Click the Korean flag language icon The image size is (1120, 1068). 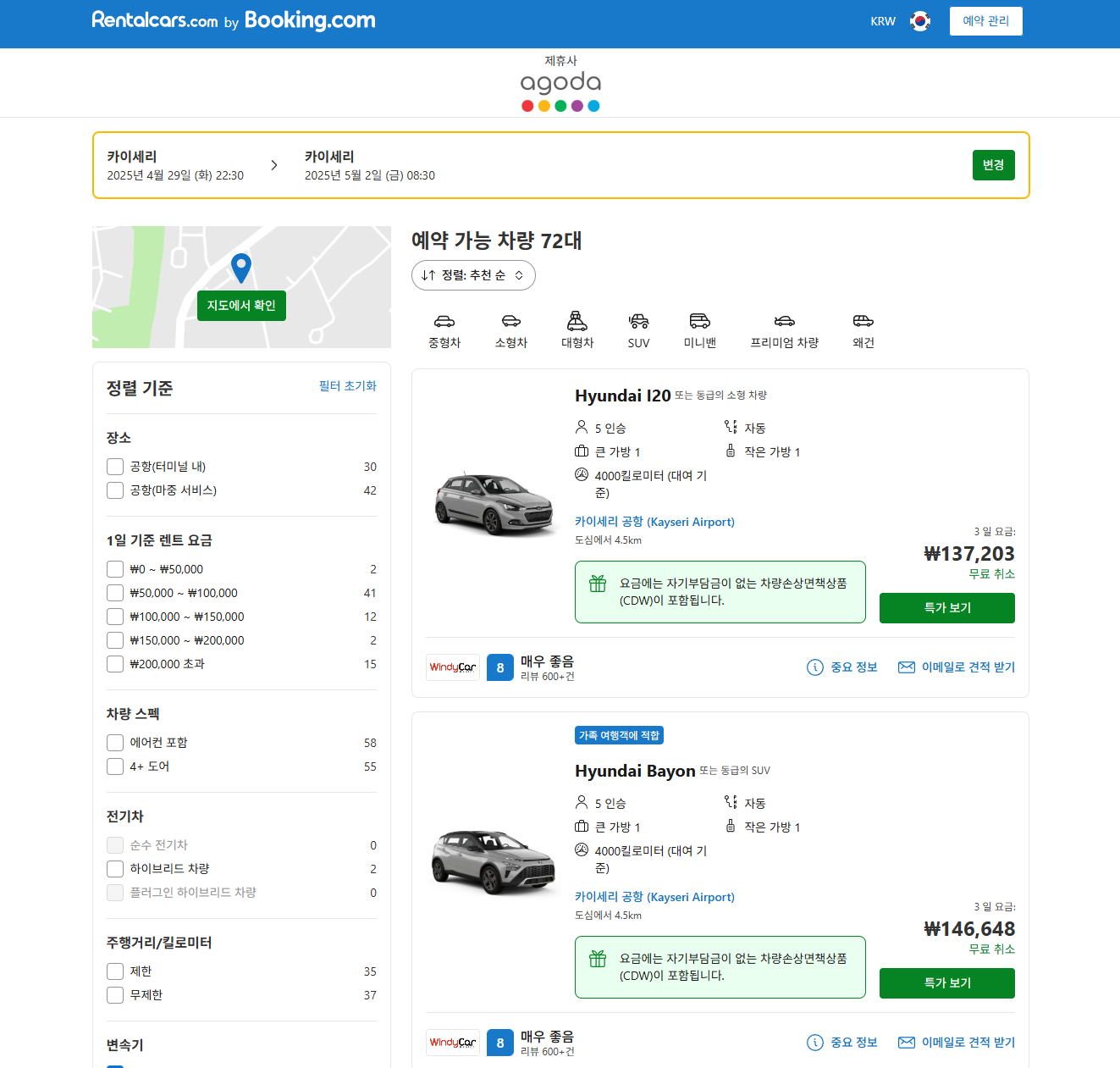(x=920, y=21)
